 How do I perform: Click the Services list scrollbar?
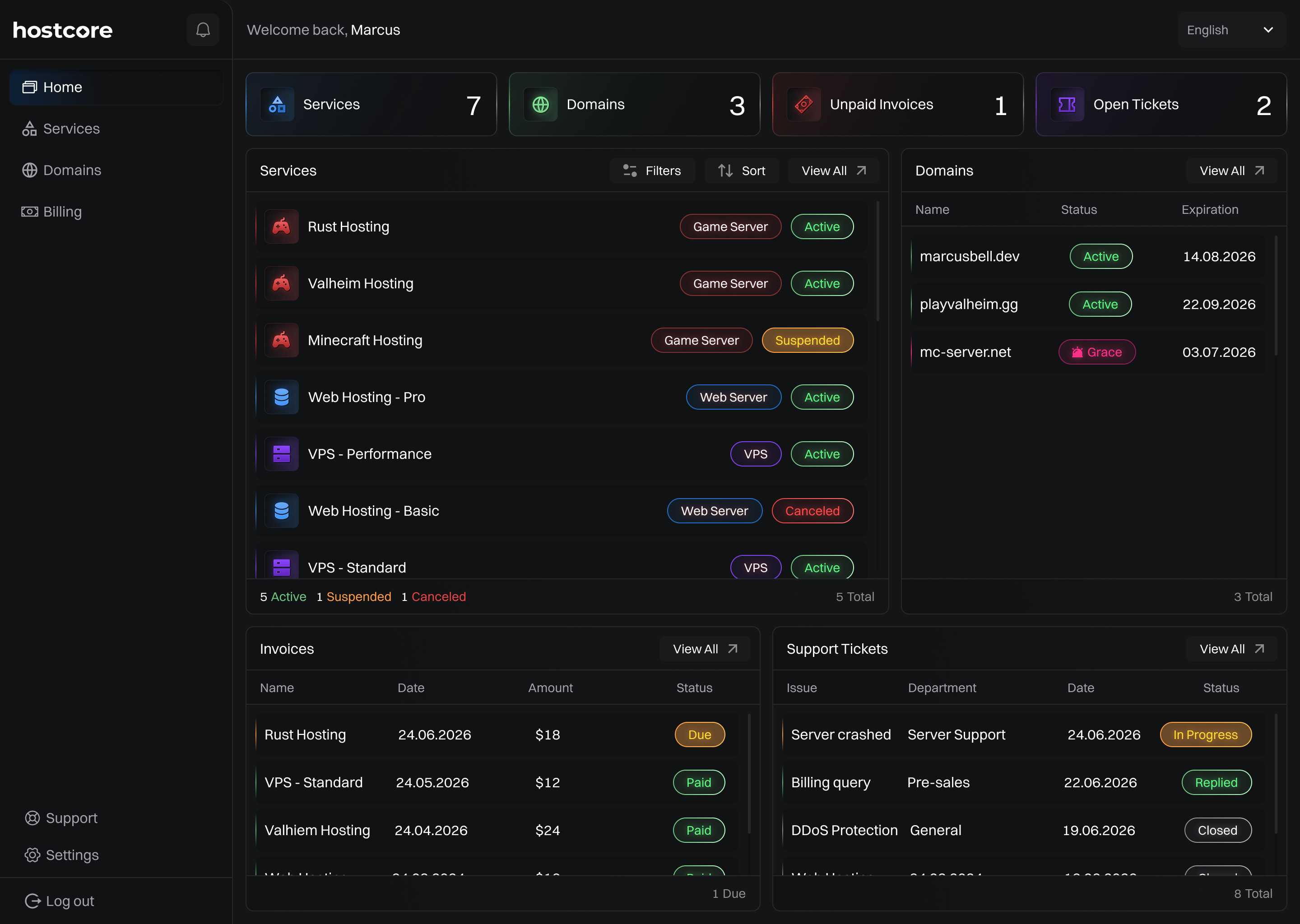click(877, 262)
